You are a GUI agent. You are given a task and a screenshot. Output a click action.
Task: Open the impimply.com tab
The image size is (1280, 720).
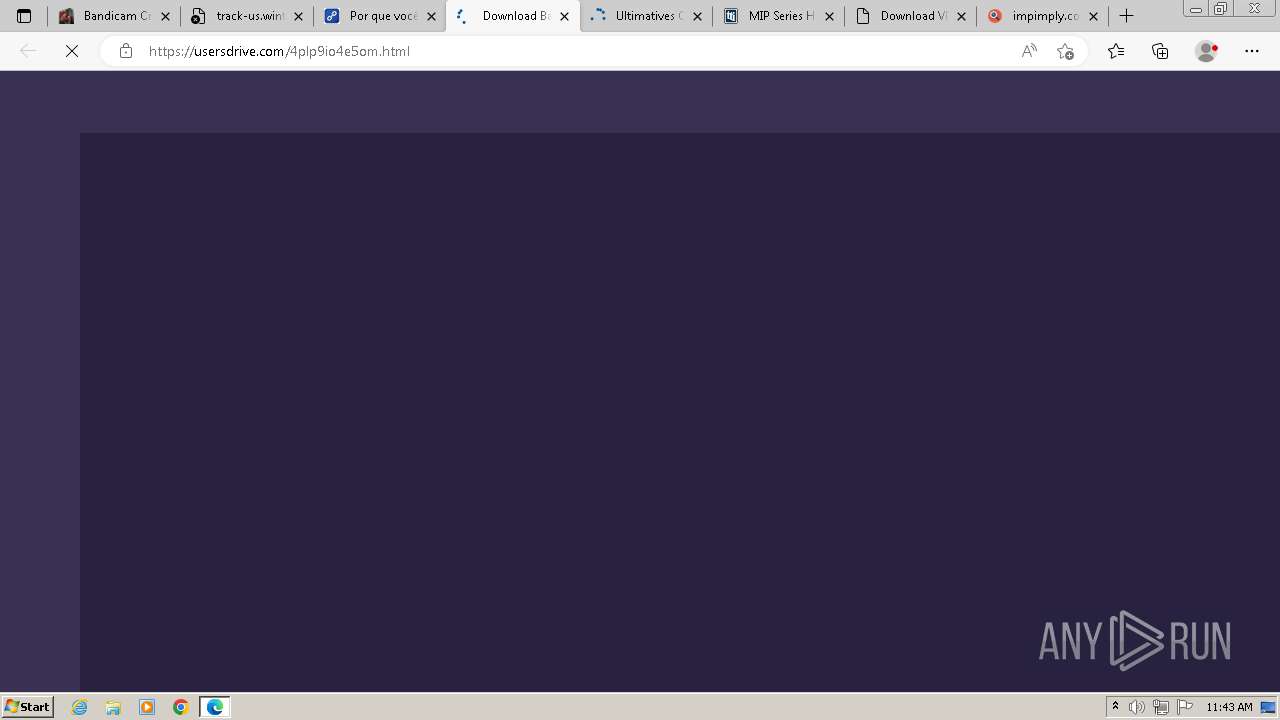1043,16
